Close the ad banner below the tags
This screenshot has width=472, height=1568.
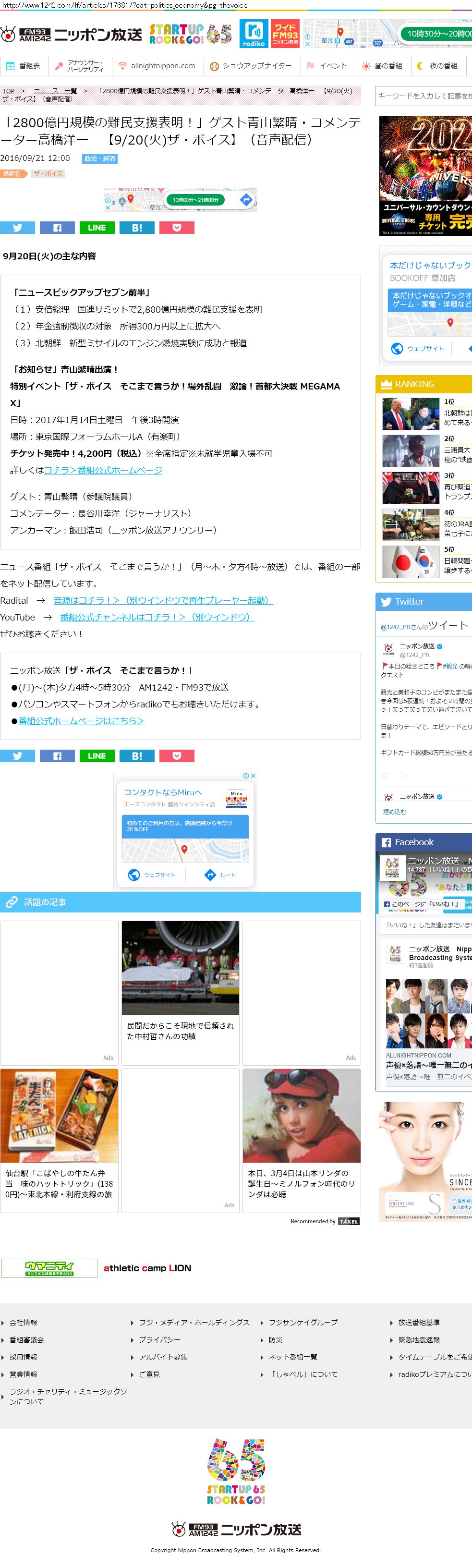108,207
